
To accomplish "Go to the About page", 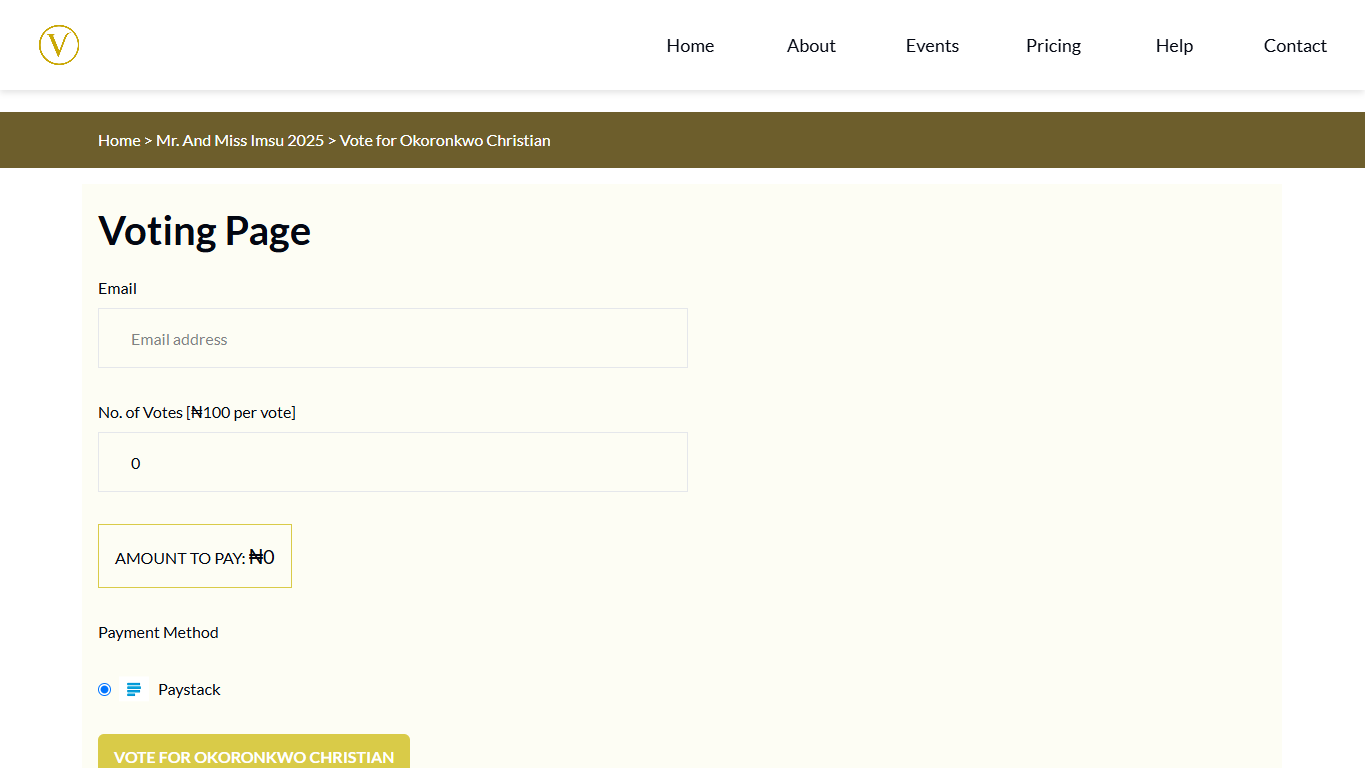I will click(811, 46).
